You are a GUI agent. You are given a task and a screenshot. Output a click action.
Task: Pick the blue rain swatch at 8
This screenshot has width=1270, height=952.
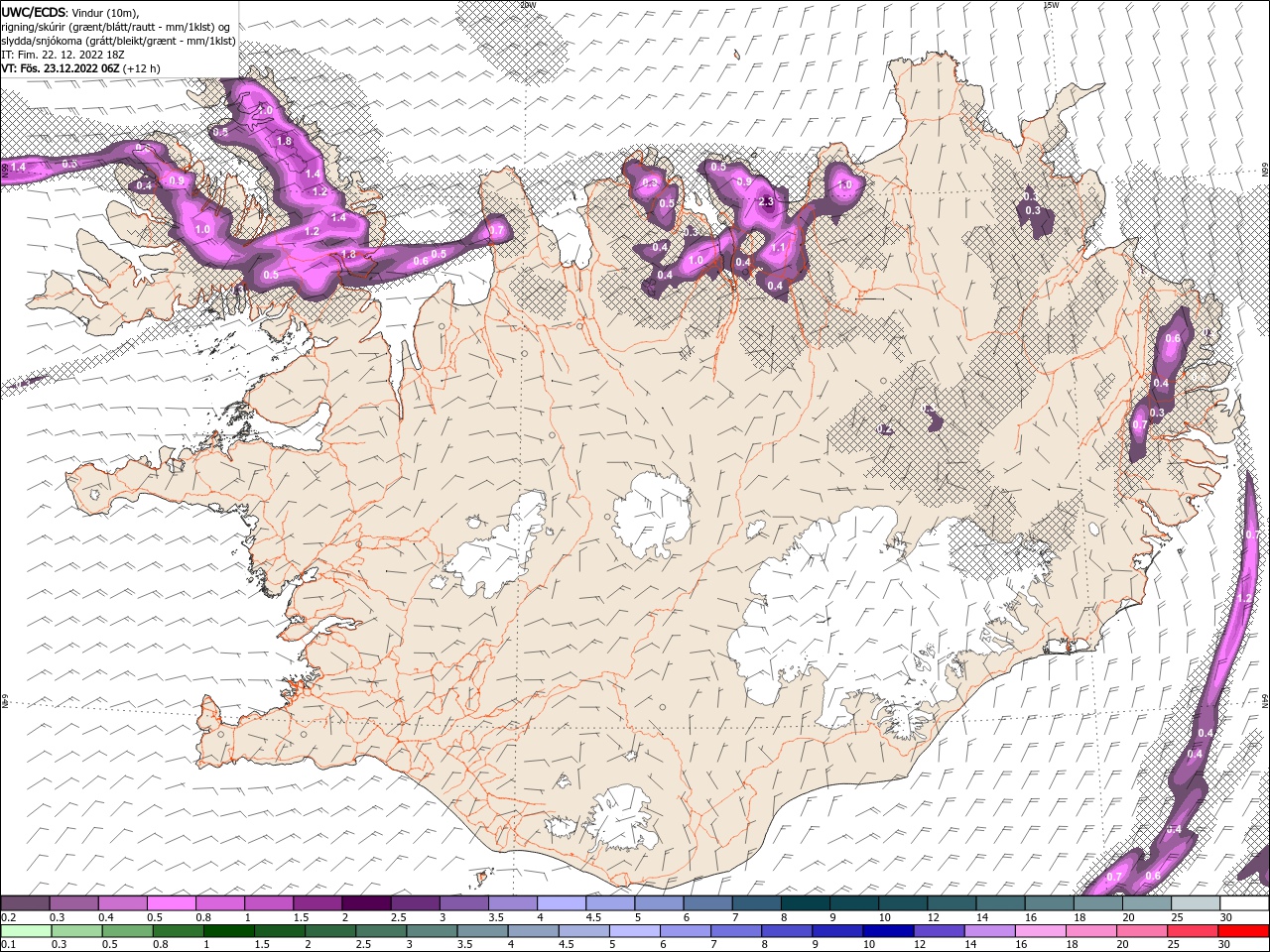tap(786, 931)
